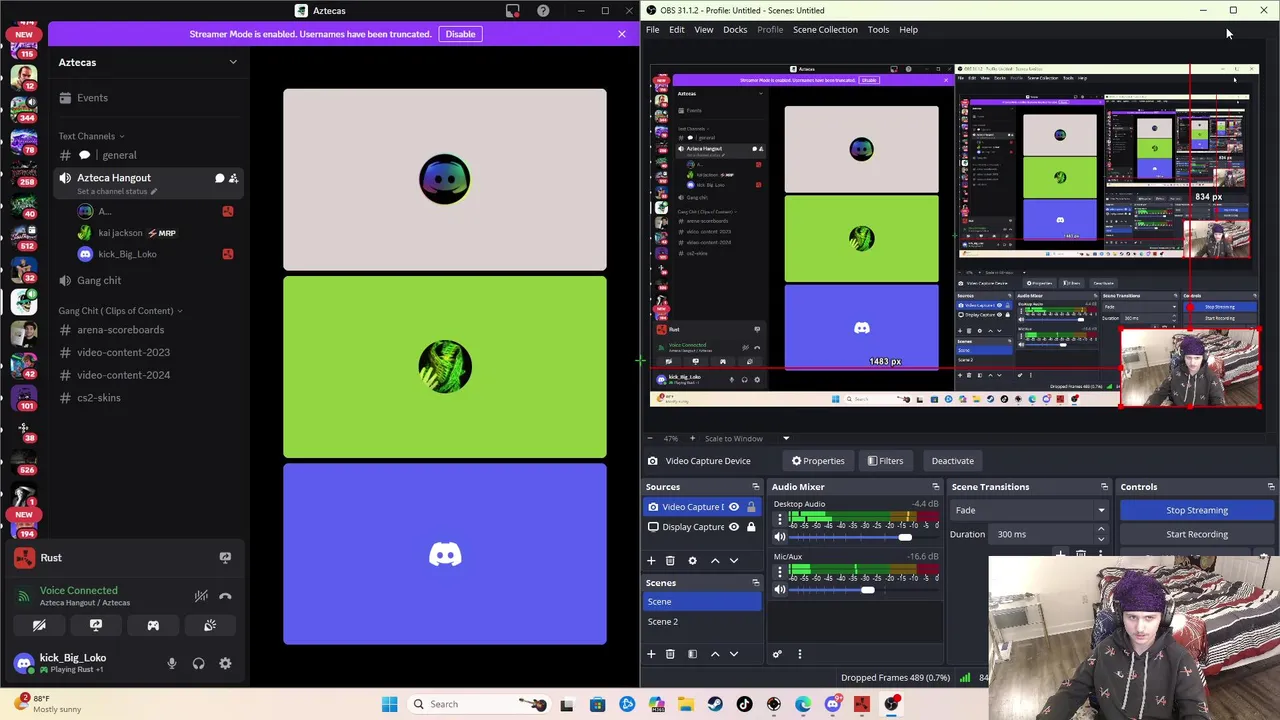This screenshot has width=1280, height=720.
Task: Open the chat icon beside Azteca Hangout
Action: coord(219,178)
